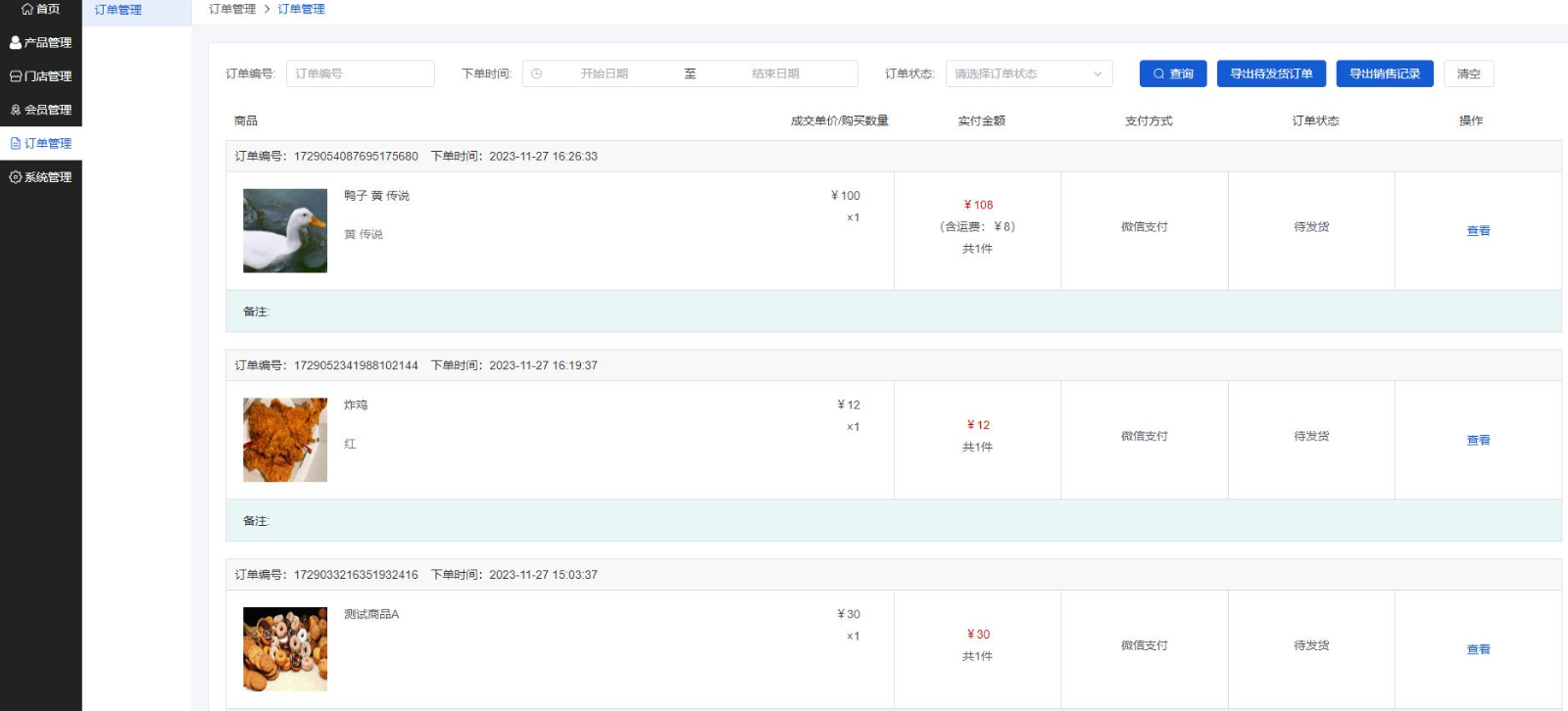The width and height of the screenshot is (1568, 711).
Task: Click the ¥108 paid amount
Action: pos(978,205)
